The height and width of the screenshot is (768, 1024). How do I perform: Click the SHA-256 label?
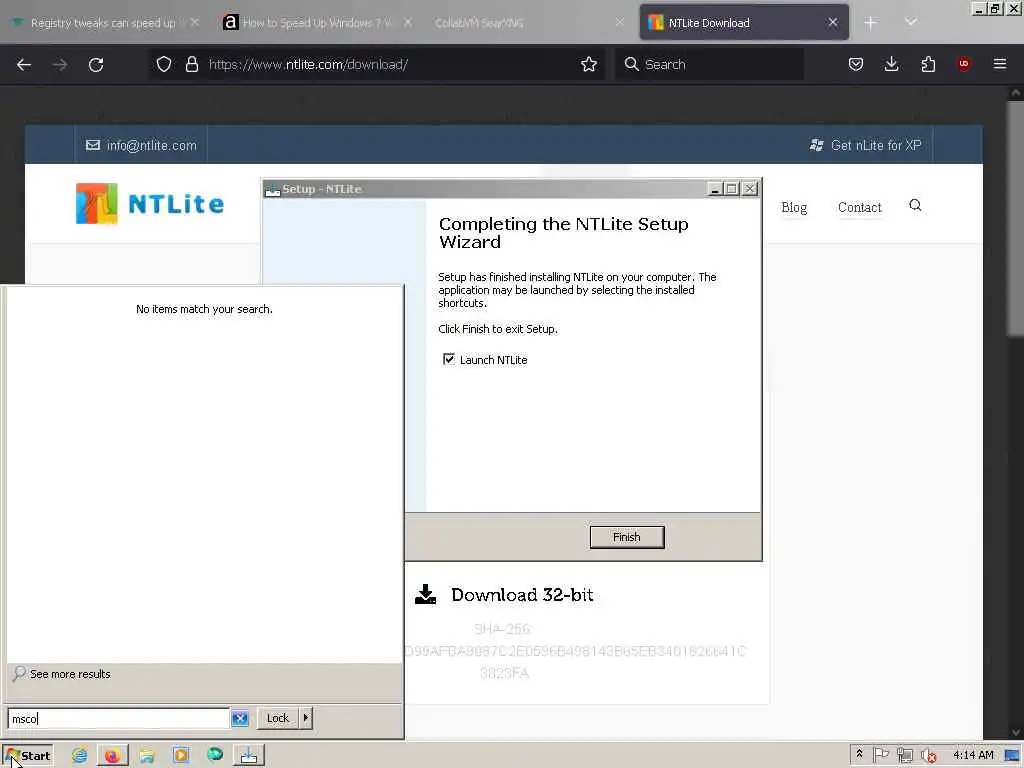click(502, 629)
